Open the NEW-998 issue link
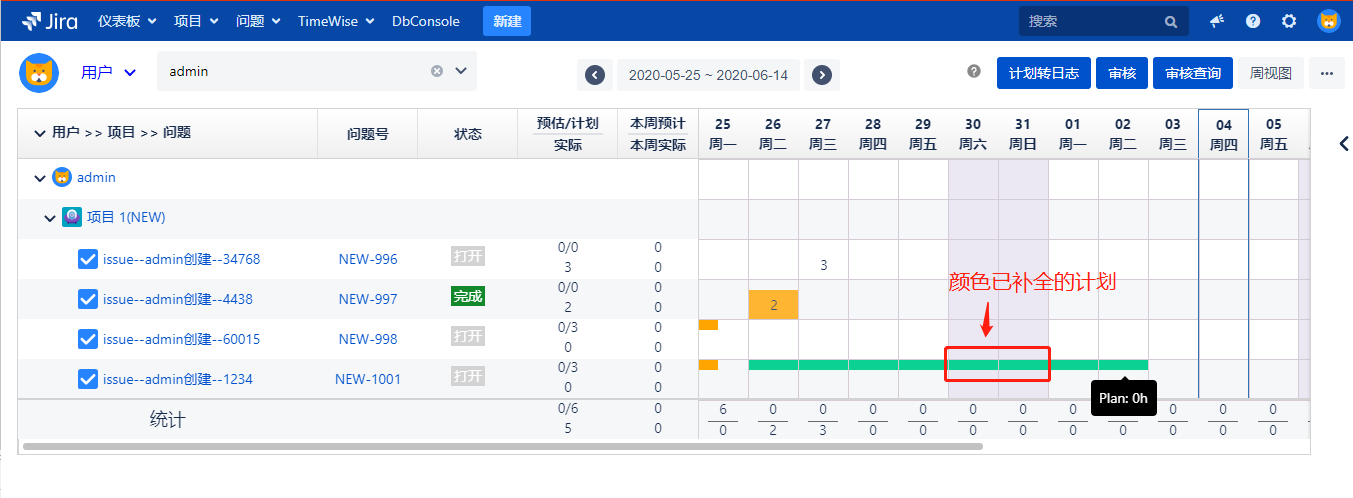This screenshot has width=1353, height=498. click(367, 339)
